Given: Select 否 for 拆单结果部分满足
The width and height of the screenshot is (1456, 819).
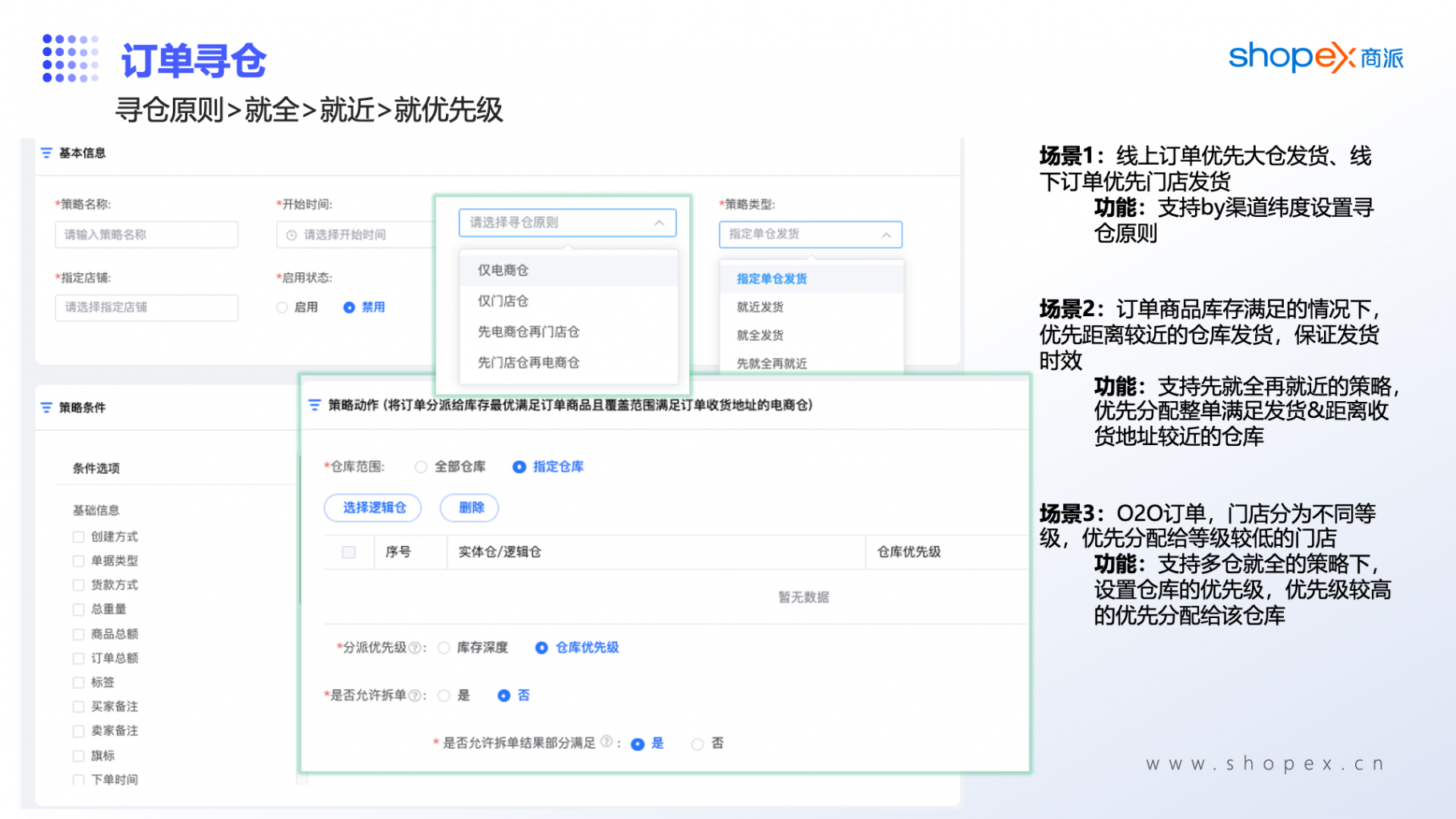Looking at the screenshot, I should tap(698, 745).
